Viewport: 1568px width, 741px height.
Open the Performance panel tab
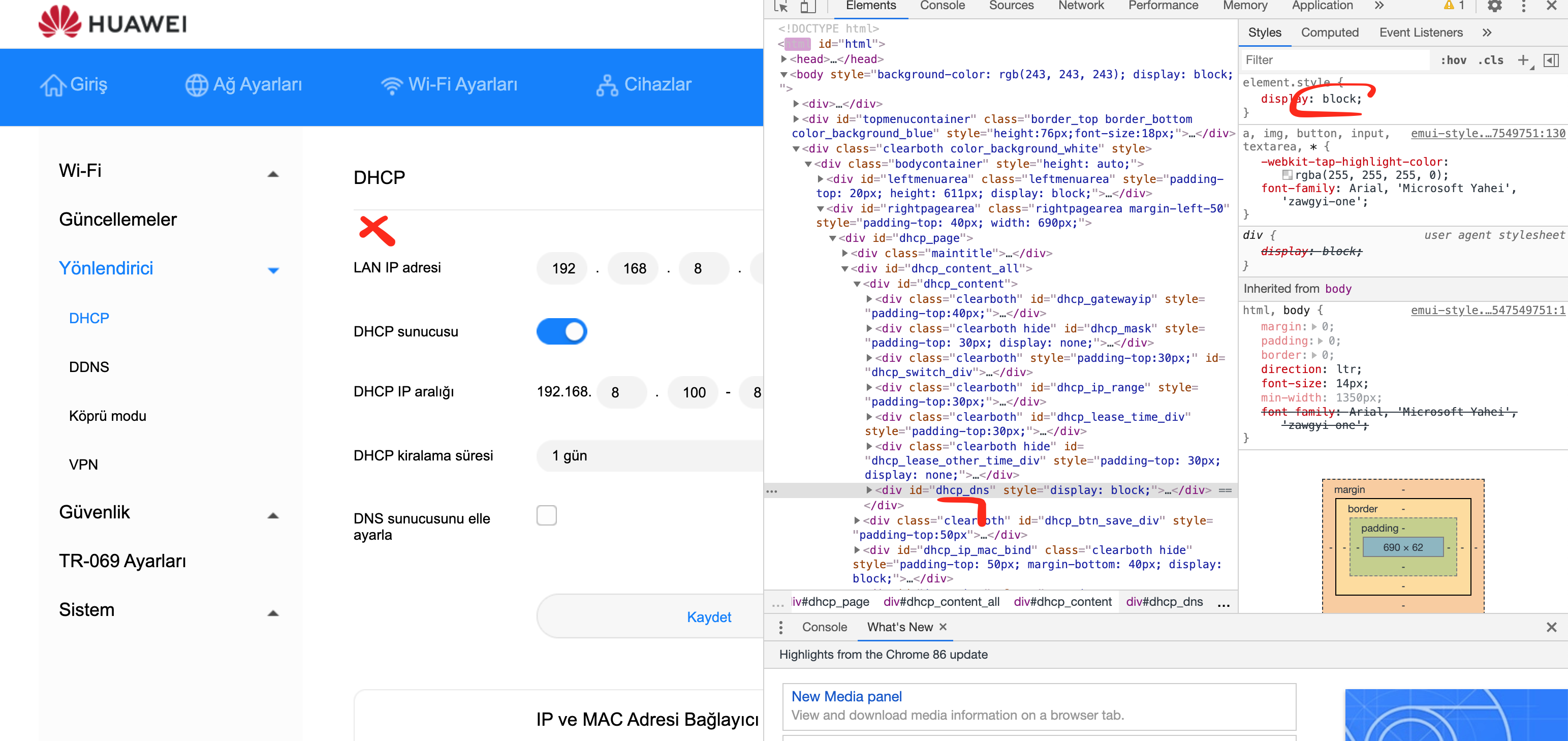(1163, 6)
